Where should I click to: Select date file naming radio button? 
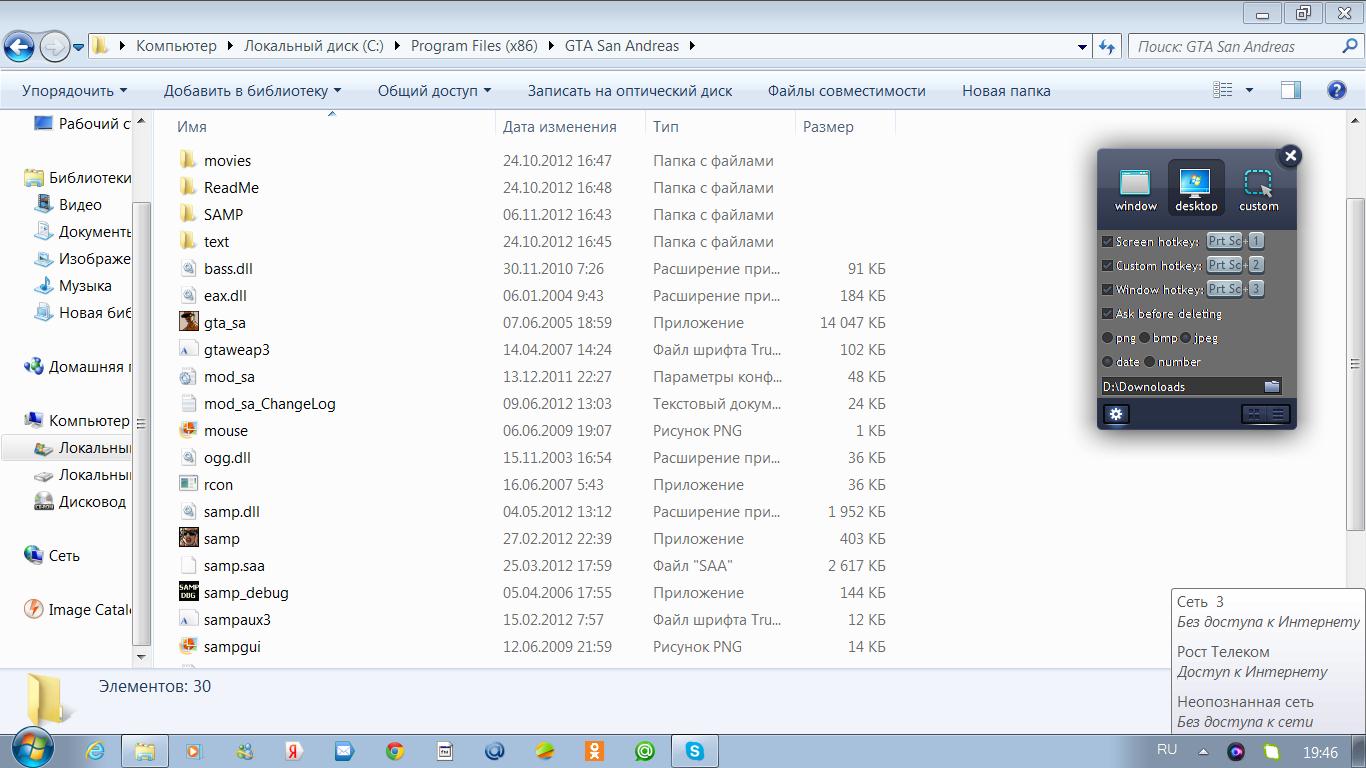[1108, 362]
